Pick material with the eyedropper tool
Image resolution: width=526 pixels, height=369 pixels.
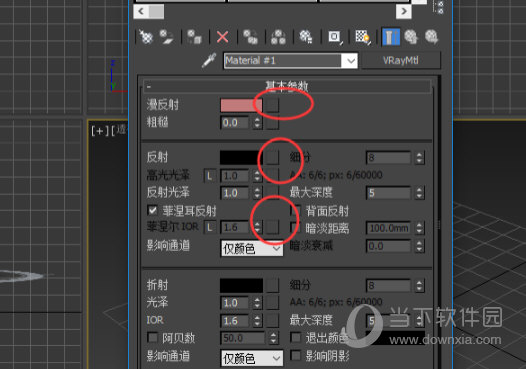[x=209, y=60]
